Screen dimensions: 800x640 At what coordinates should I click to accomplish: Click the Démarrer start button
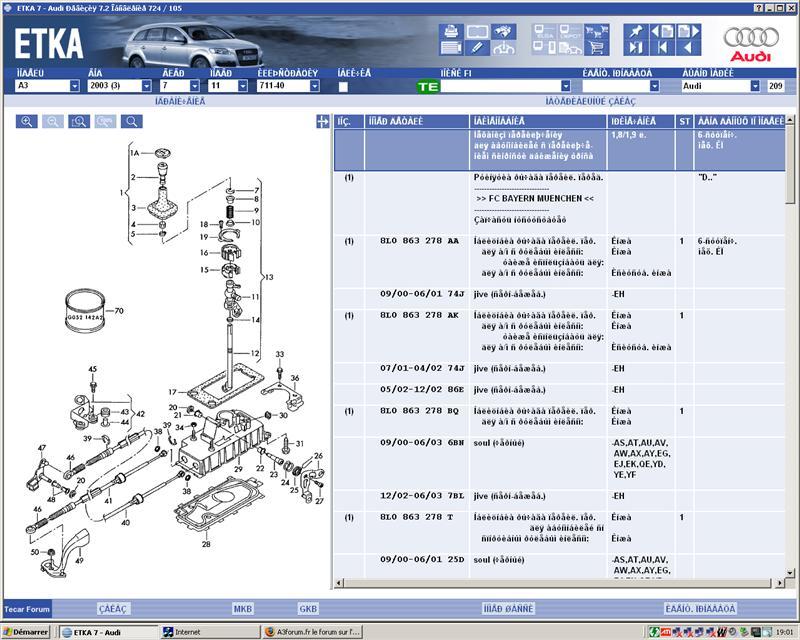pos(26,632)
